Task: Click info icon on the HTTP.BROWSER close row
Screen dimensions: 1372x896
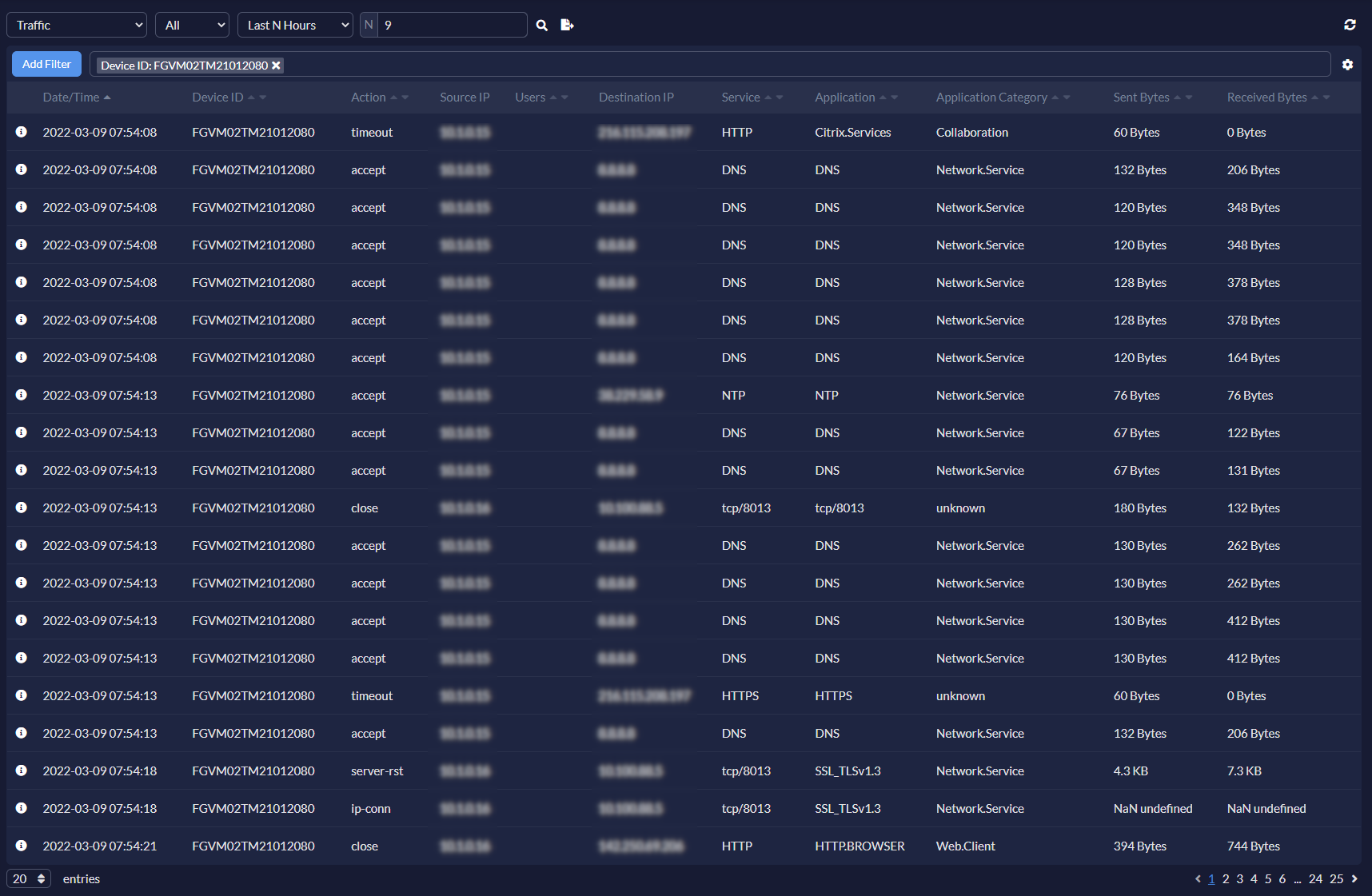Action: (x=22, y=846)
